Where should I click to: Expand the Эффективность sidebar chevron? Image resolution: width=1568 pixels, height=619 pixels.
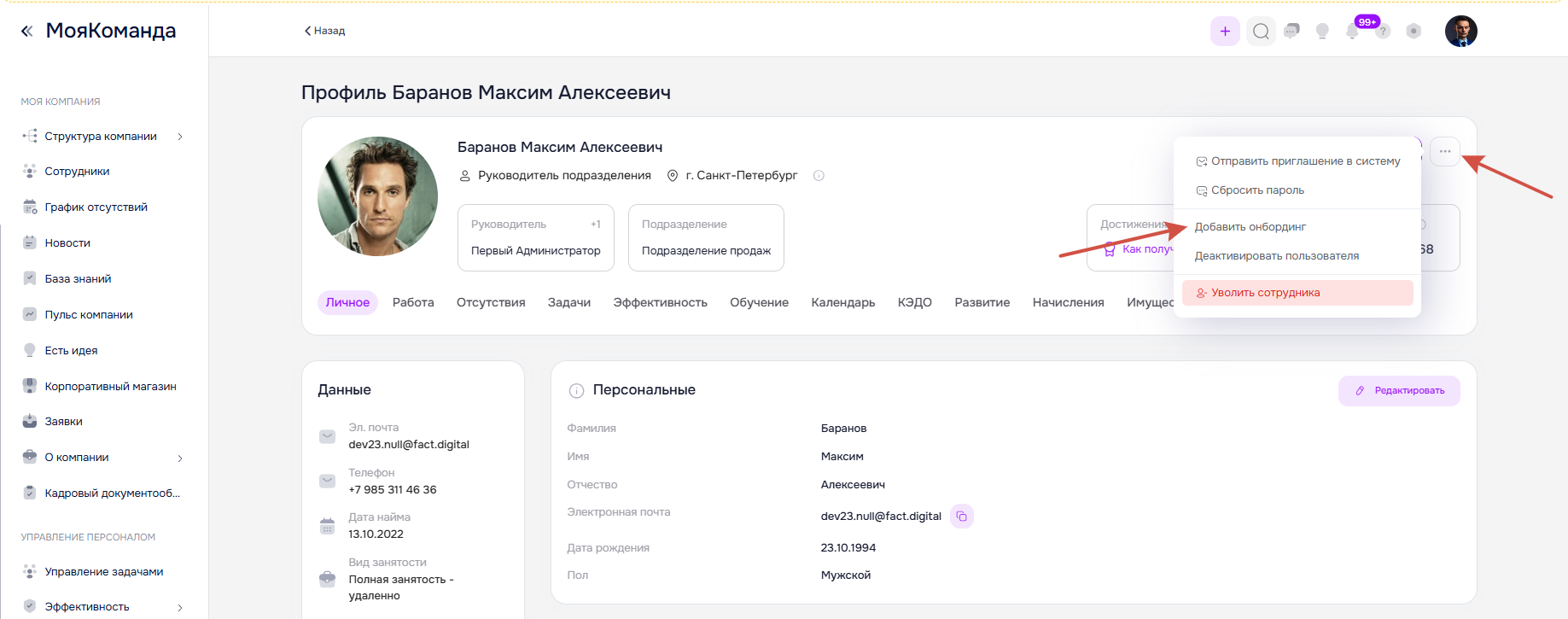tap(180, 608)
